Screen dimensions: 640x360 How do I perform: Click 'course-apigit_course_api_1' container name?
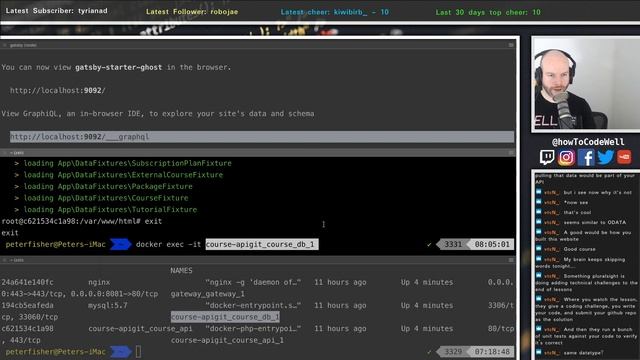point(227,340)
